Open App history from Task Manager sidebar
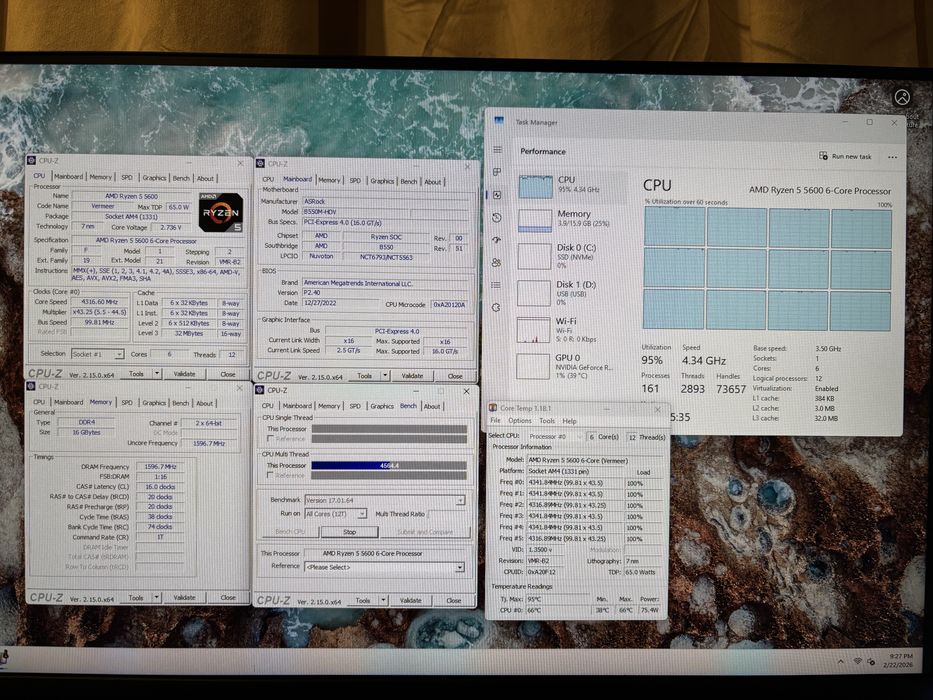The width and height of the screenshot is (933, 700). coord(497,217)
